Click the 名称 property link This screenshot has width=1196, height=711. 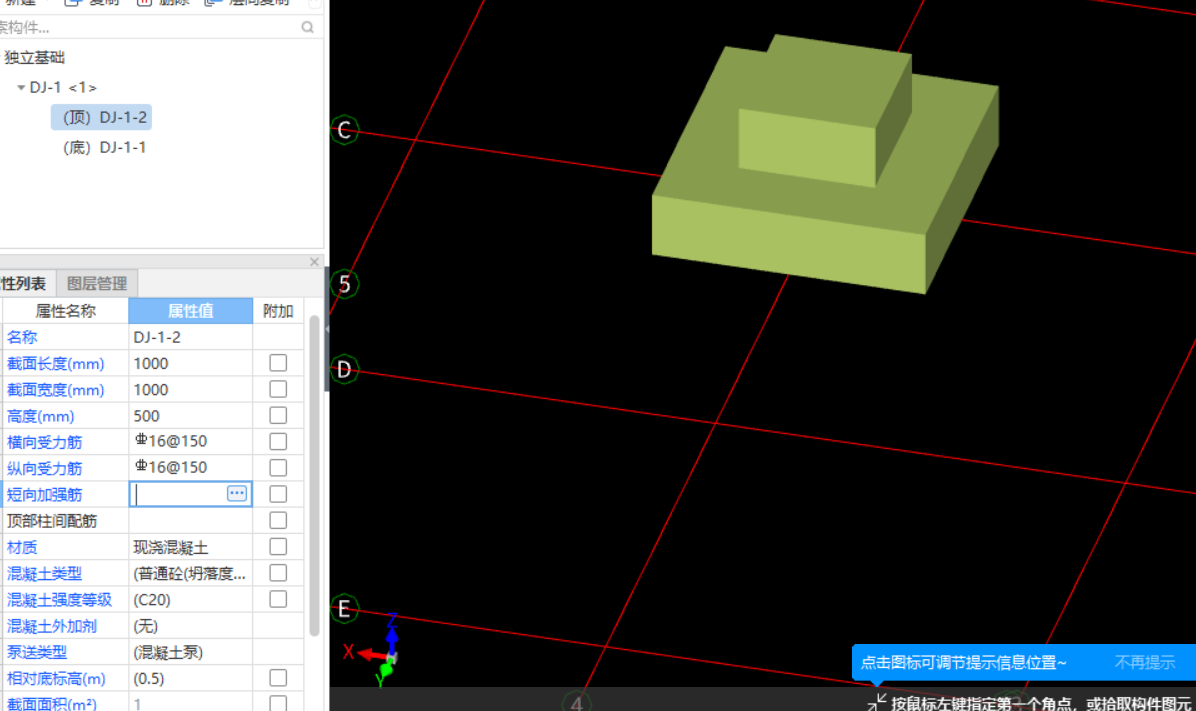pyautogui.click(x=22, y=337)
